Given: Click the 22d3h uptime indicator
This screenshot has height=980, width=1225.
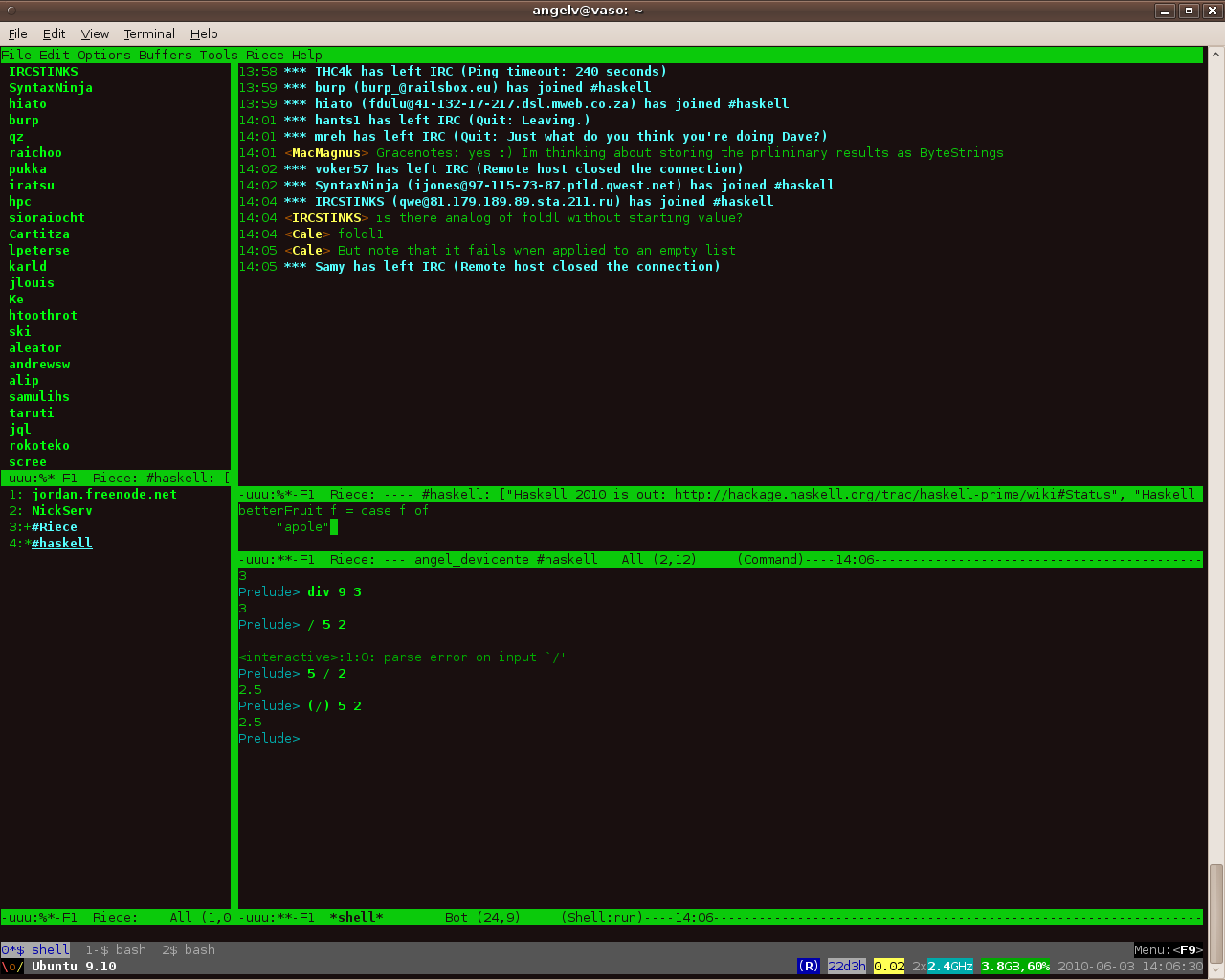Looking at the screenshot, I should tap(847, 967).
